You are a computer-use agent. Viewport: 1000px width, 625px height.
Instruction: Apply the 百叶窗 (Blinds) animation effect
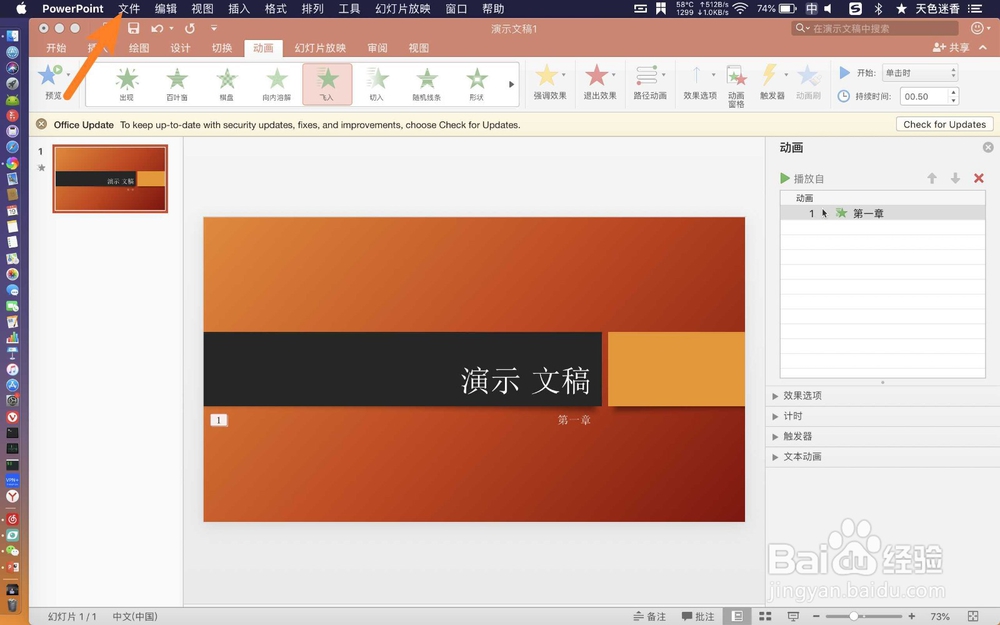pos(177,84)
